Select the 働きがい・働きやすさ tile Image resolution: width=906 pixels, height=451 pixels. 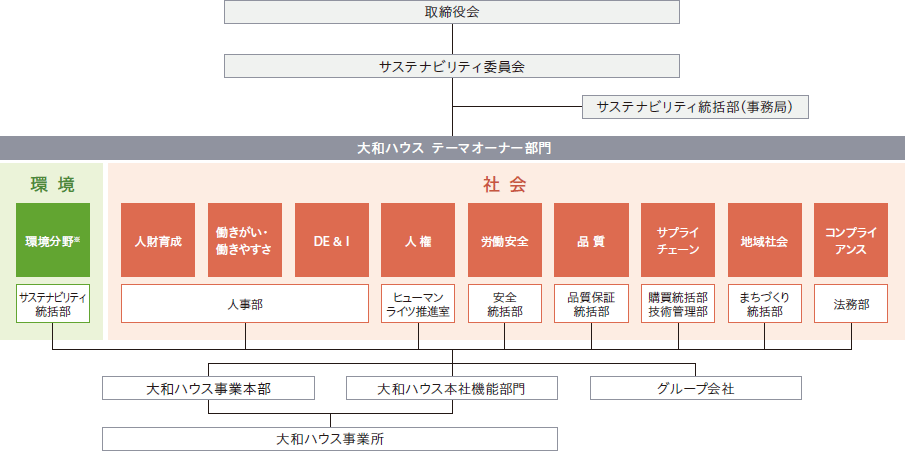244,240
